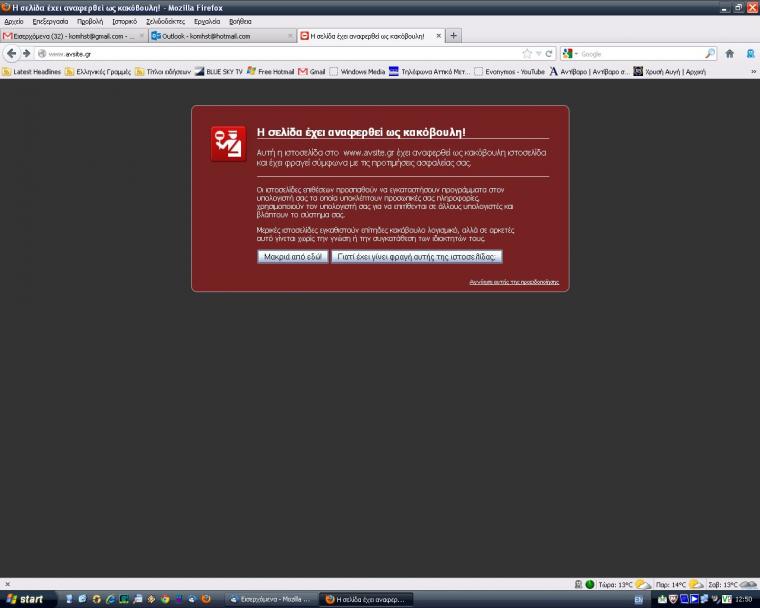The width and height of the screenshot is (760, 608).
Task: Open the Επεξεργασία menu
Action: 50,21
